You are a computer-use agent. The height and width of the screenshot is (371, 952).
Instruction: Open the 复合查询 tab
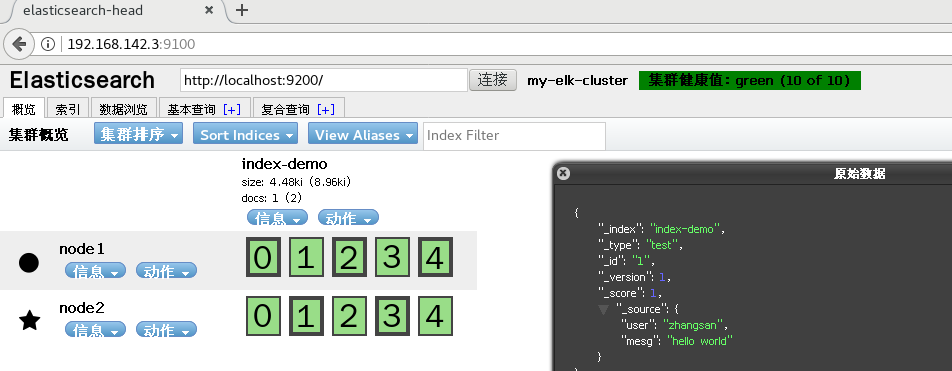click(285, 110)
